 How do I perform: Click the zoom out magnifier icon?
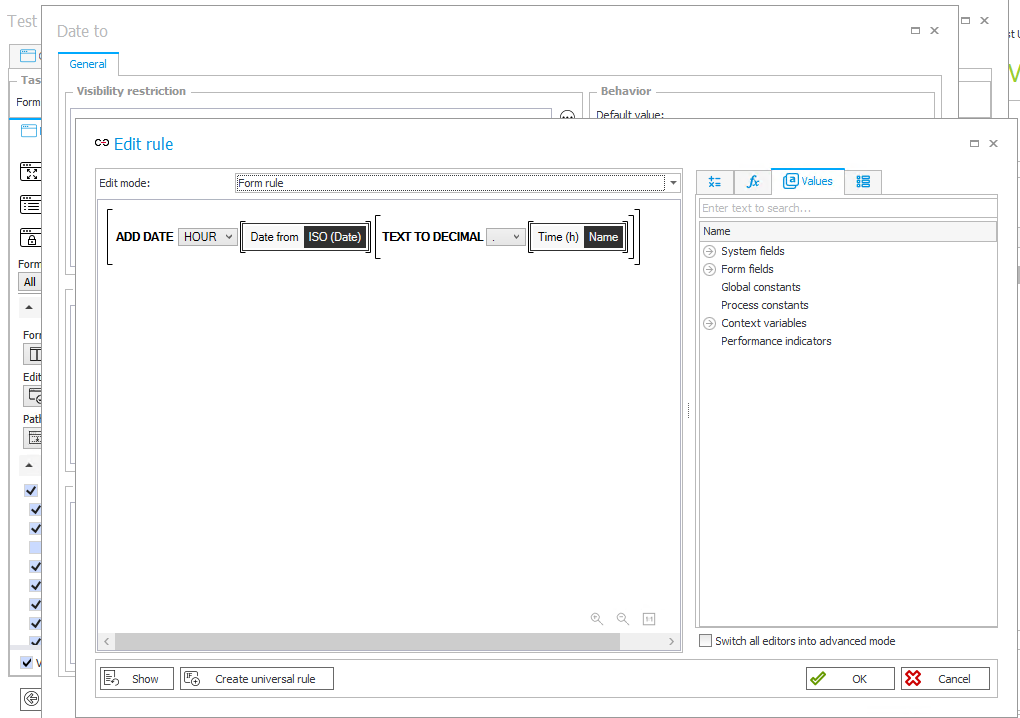(623, 619)
